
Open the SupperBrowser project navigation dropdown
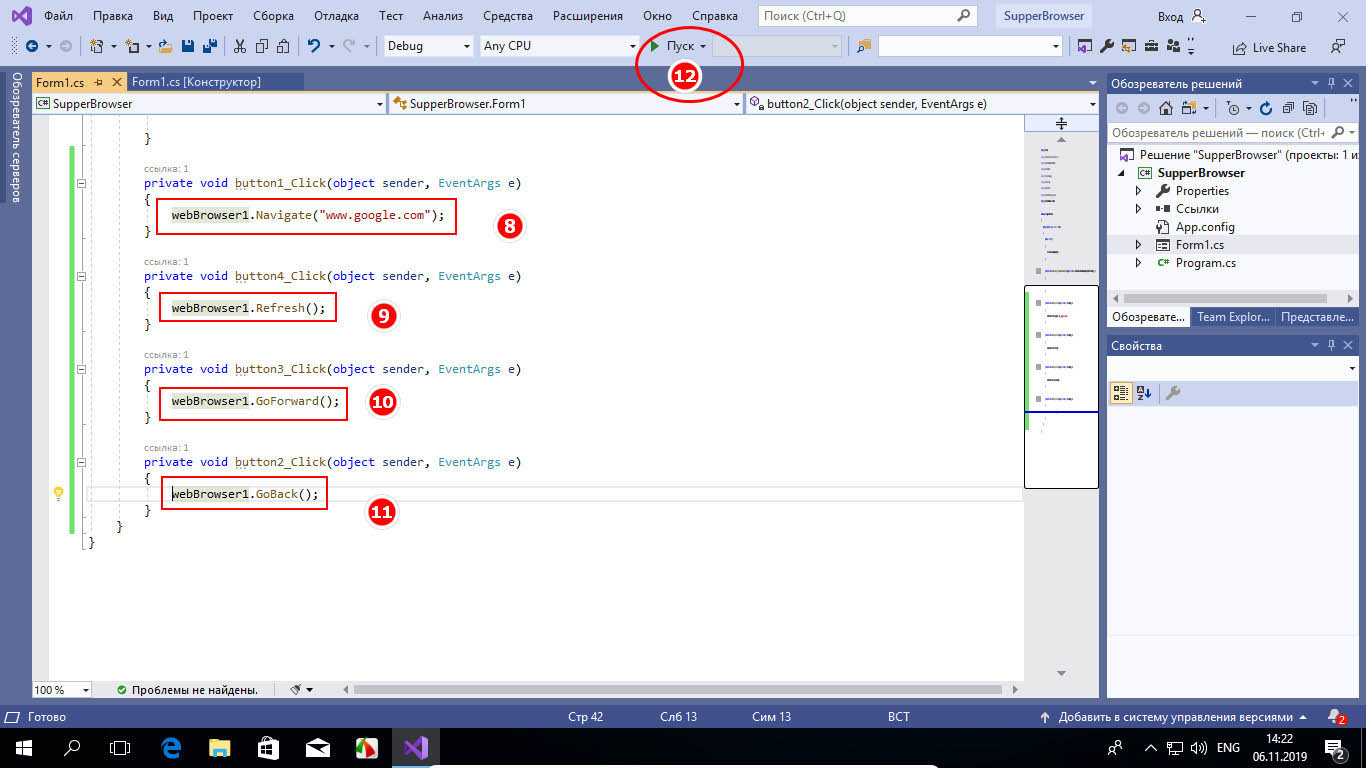(380, 103)
